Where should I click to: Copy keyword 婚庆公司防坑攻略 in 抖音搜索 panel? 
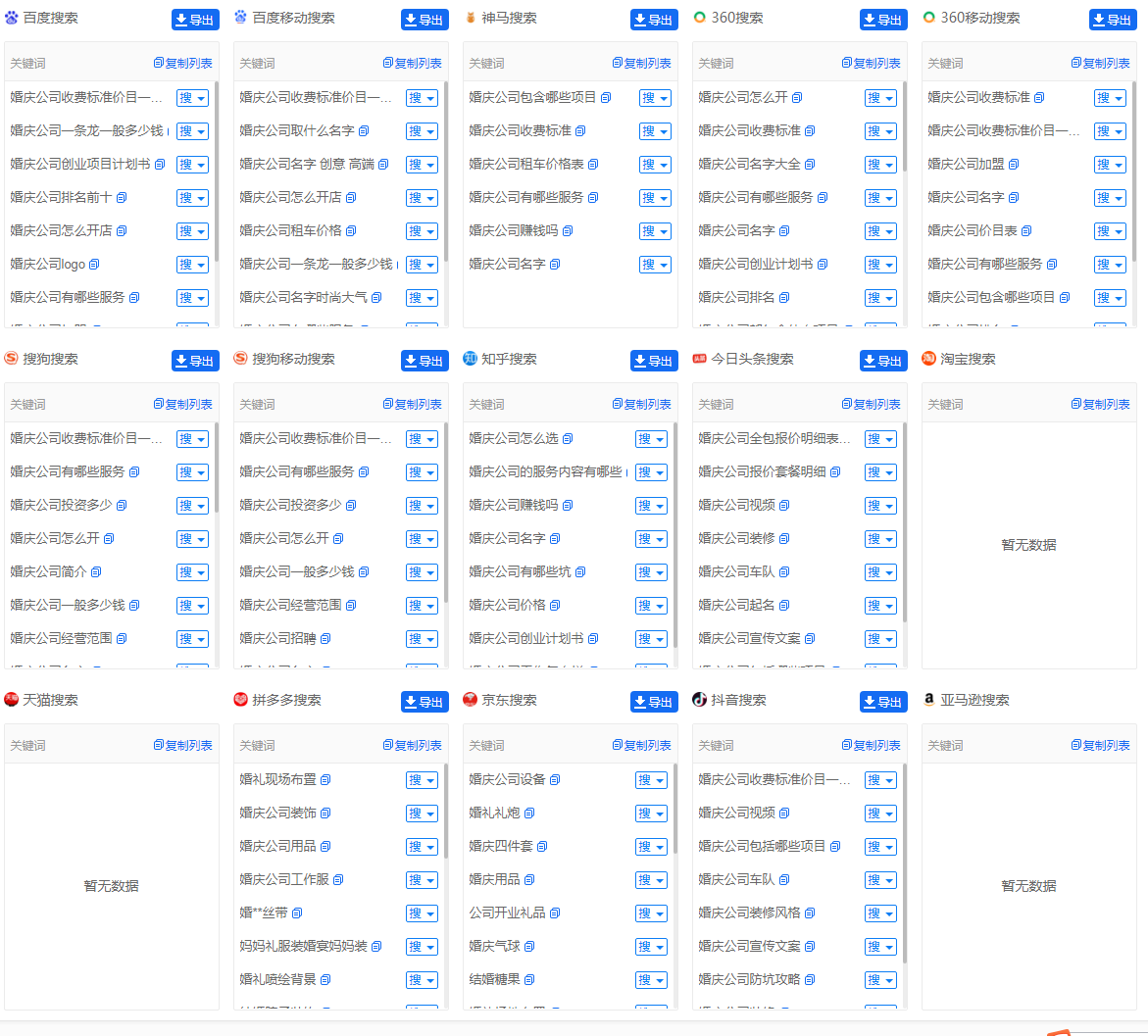point(810,979)
